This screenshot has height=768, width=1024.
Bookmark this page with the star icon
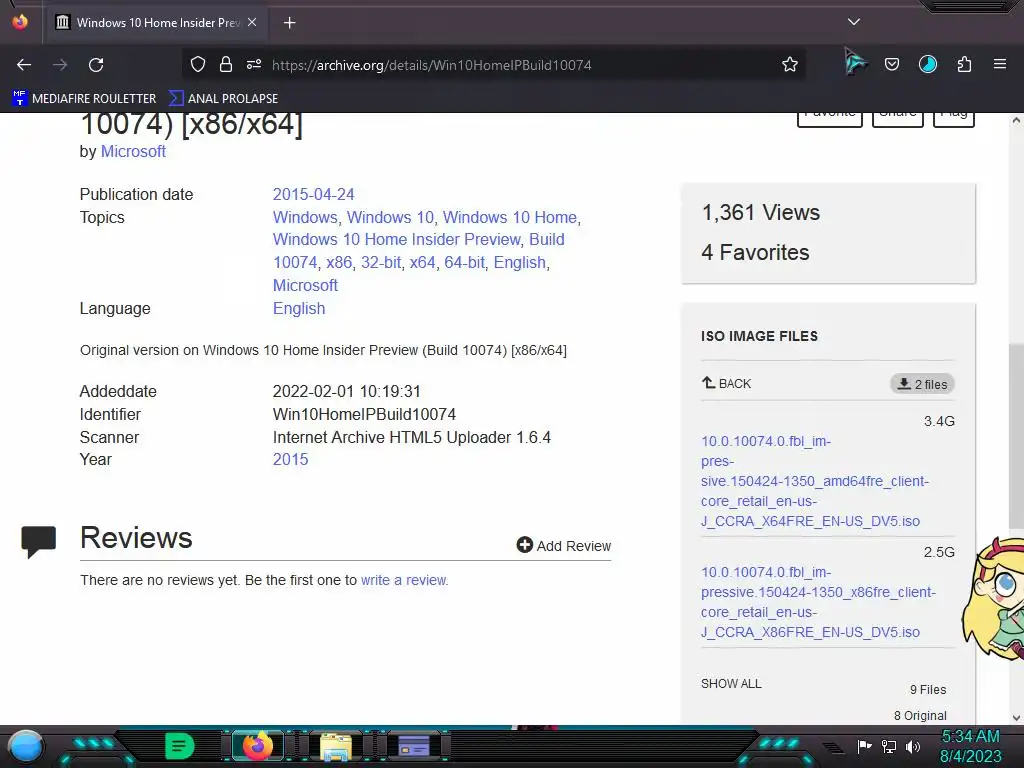[x=790, y=64]
